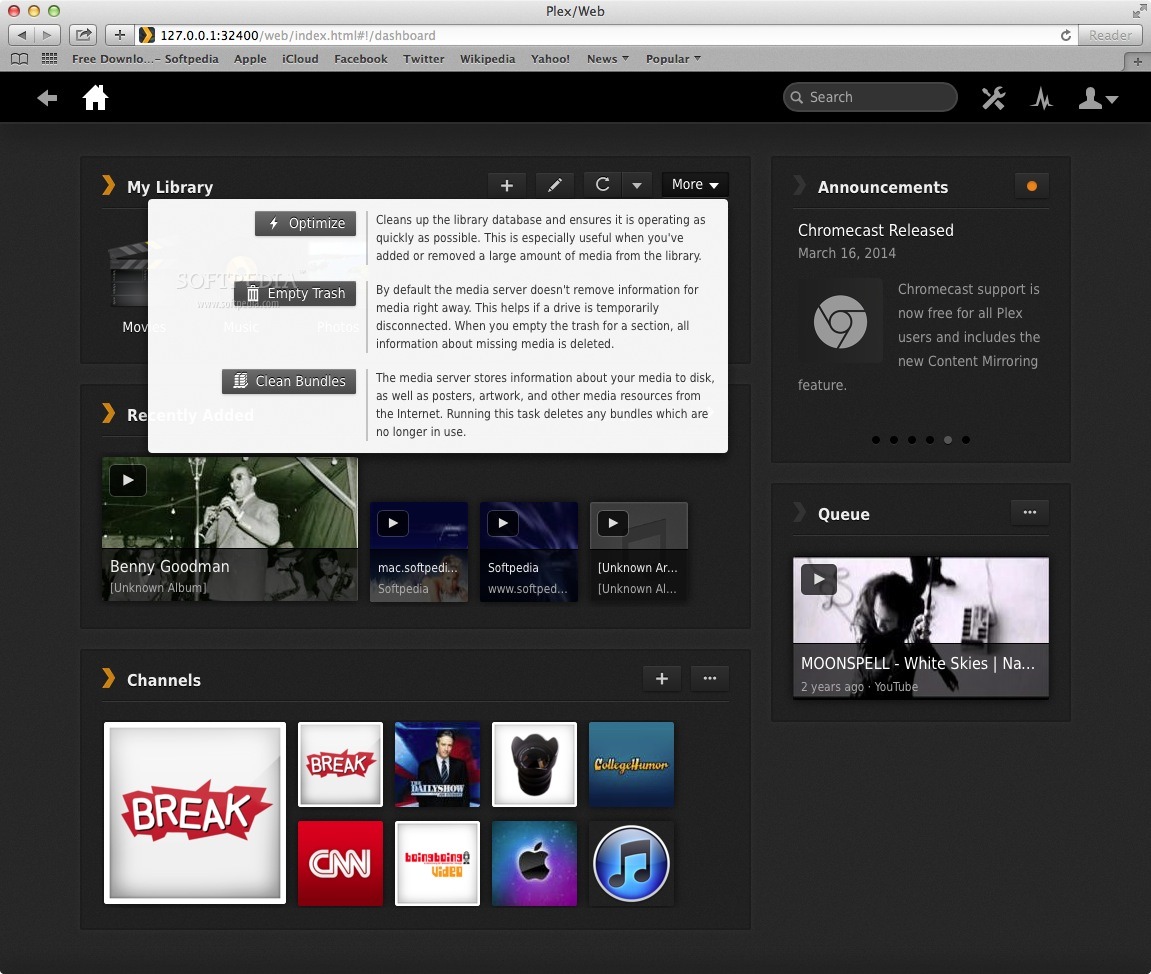Click Safari forward navigation button
Image resolution: width=1151 pixels, height=974 pixels.
(47, 34)
